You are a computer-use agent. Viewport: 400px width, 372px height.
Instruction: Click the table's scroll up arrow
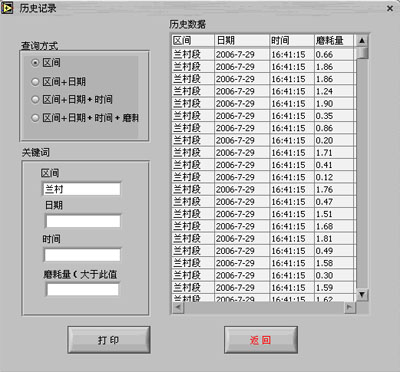click(x=362, y=41)
